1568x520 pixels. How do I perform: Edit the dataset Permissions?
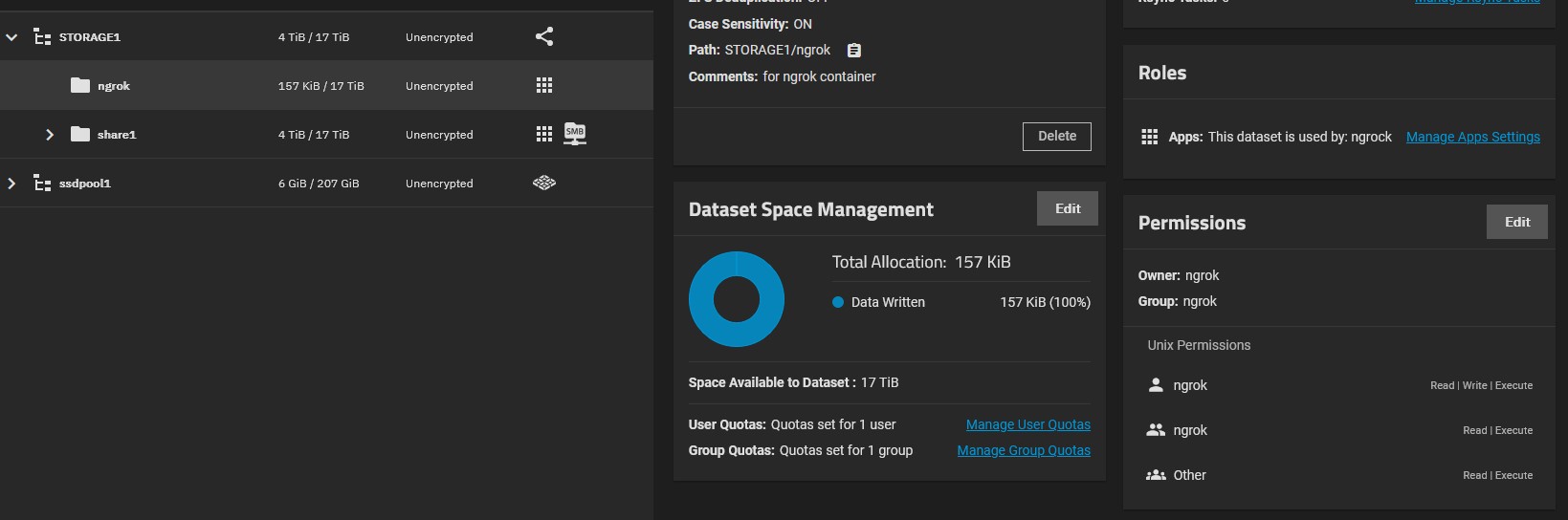pos(1517,222)
